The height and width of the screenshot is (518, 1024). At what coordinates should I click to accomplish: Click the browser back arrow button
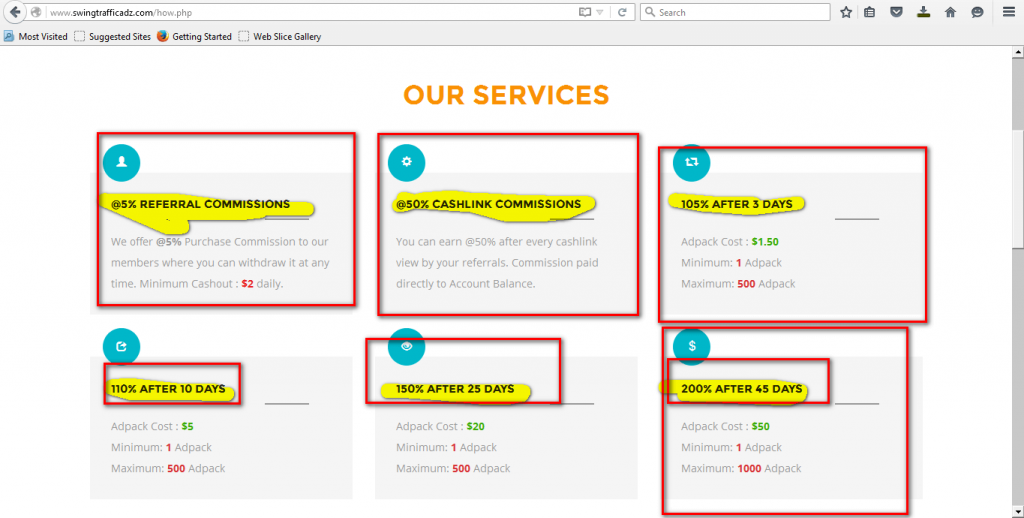tap(15, 12)
